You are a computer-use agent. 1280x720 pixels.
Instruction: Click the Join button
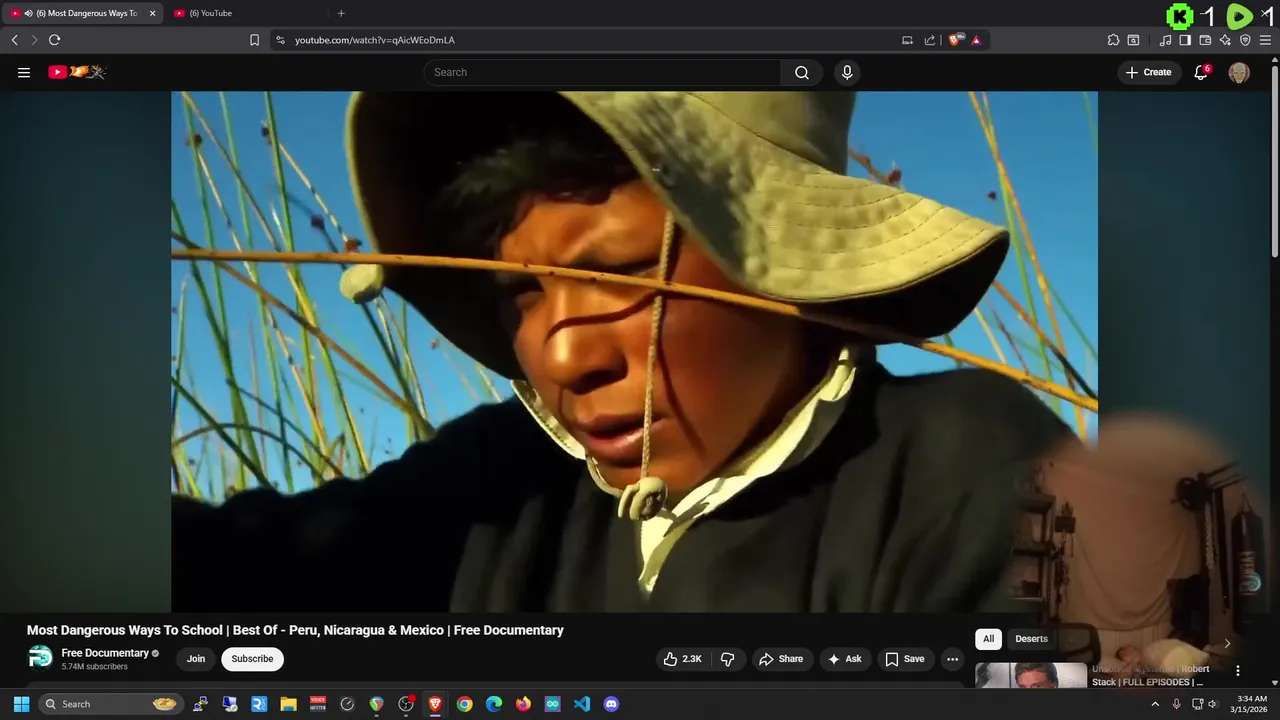[x=196, y=659]
